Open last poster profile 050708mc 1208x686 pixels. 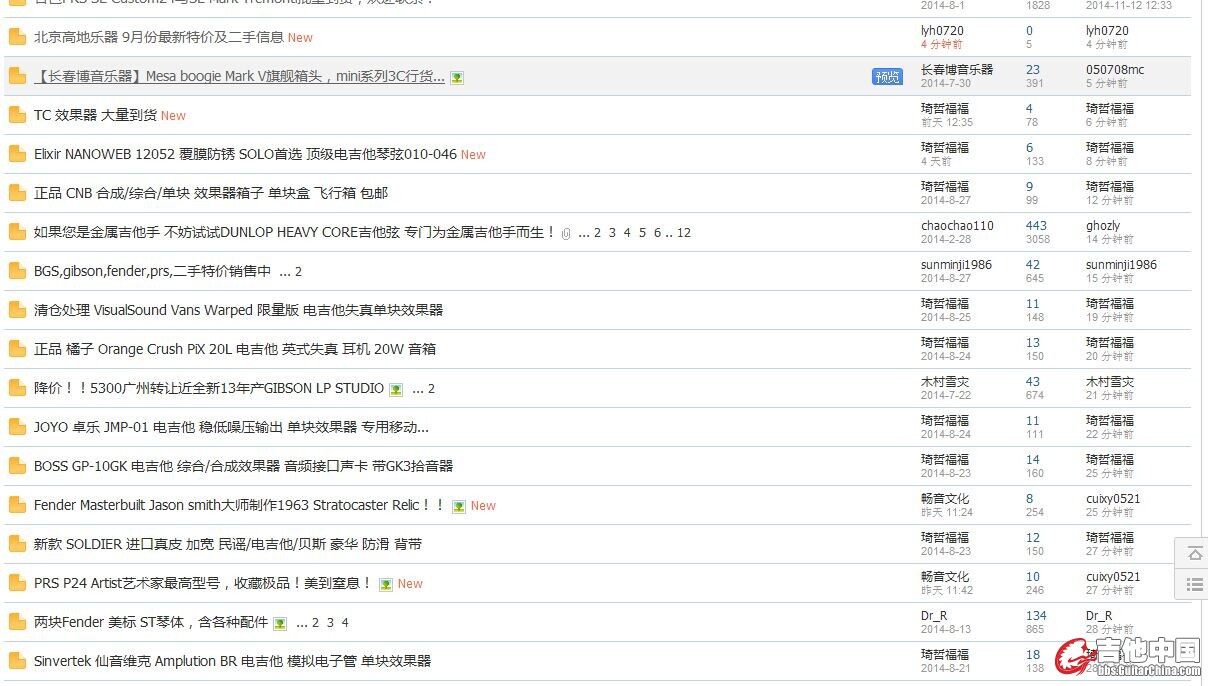click(1115, 70)
